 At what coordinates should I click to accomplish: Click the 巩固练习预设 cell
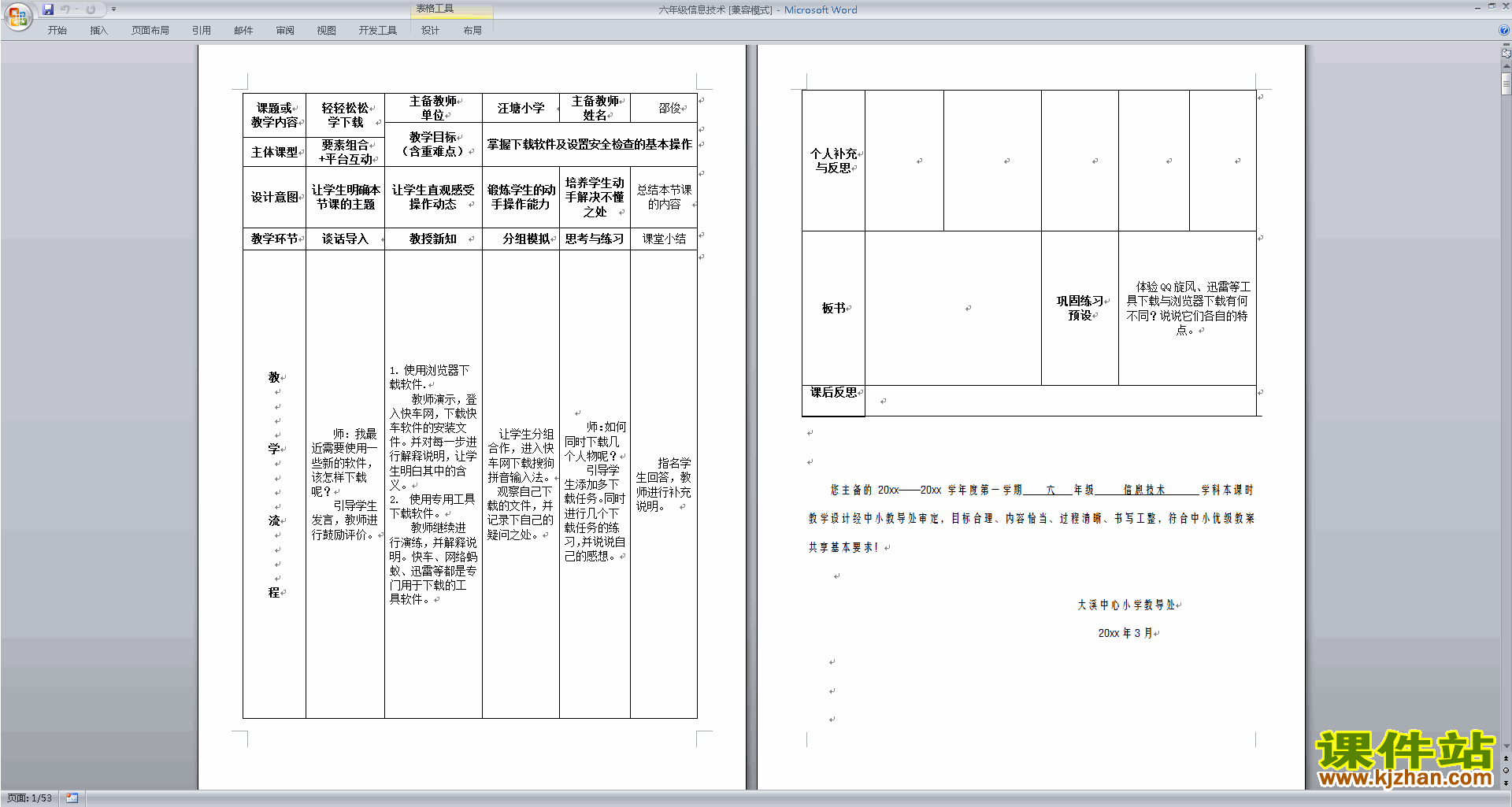[x=1080, y=308]
